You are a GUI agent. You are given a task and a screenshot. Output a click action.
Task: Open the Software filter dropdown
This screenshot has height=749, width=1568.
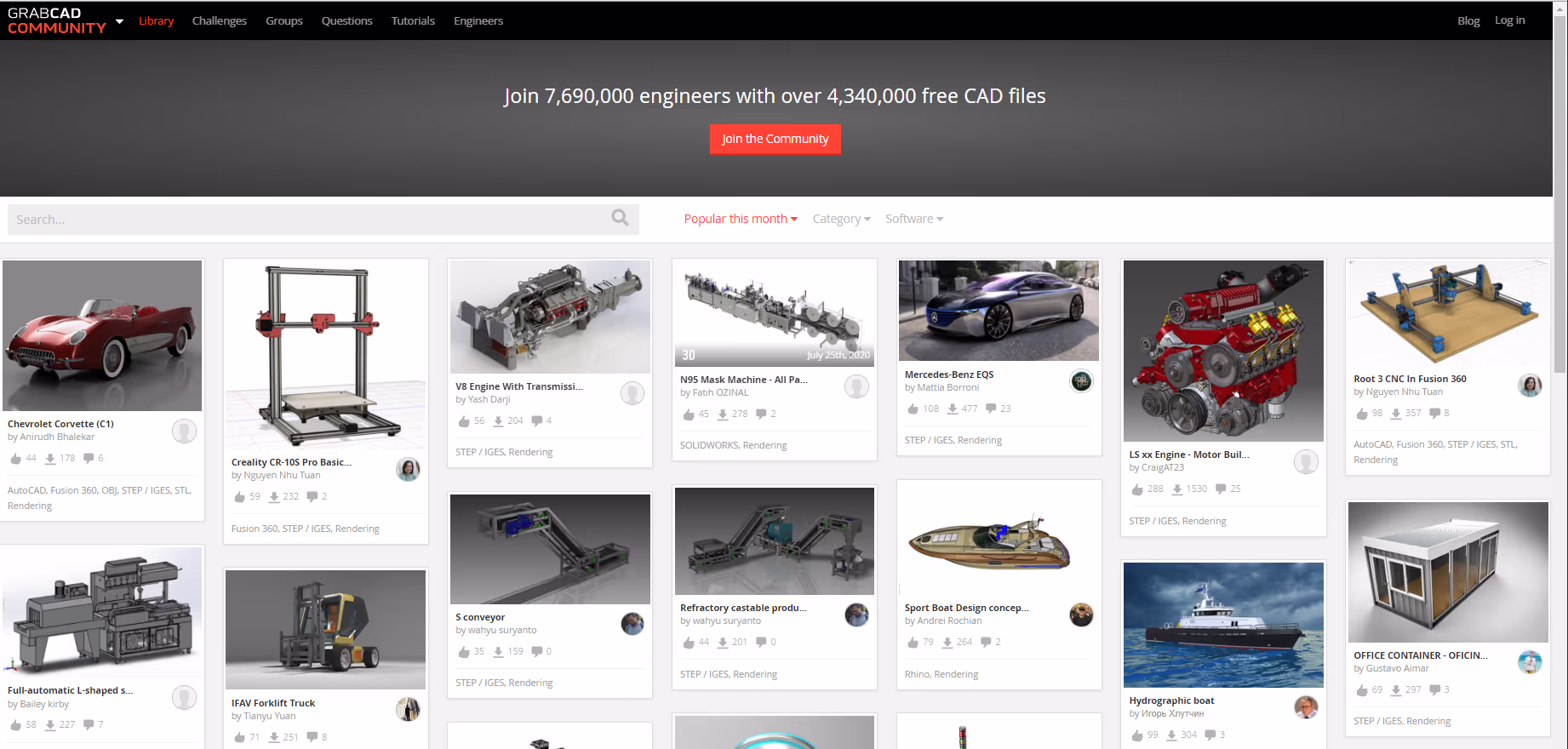click(x=914, y=219)
